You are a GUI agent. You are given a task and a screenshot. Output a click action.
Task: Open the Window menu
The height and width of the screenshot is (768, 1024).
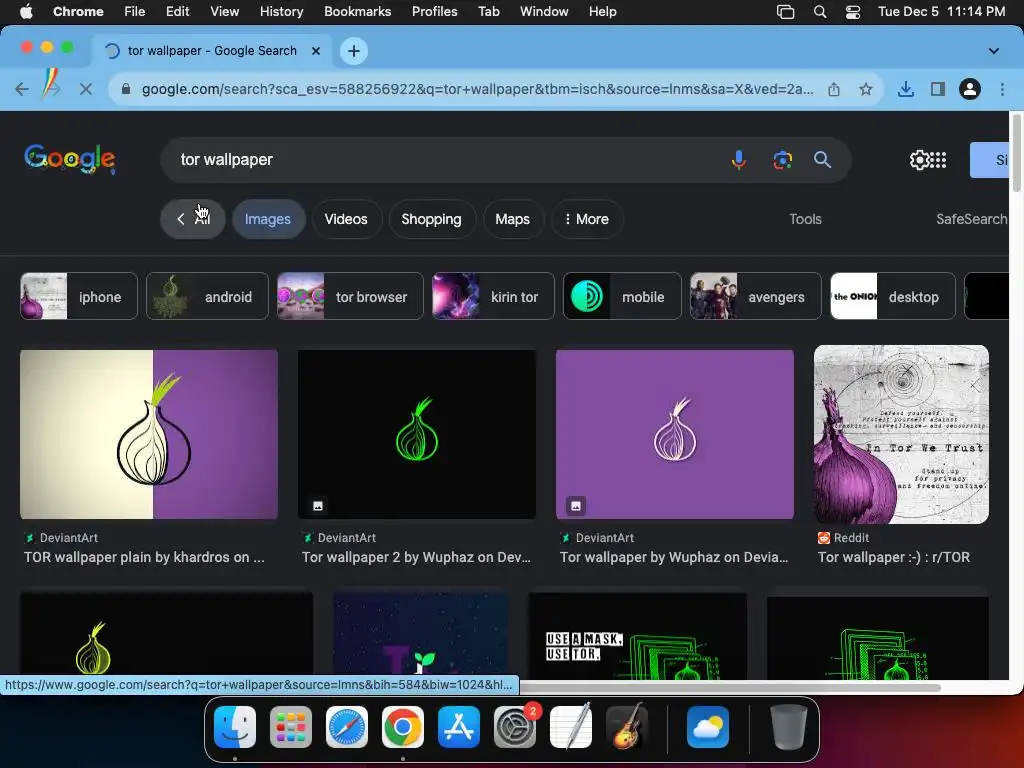pyautogui.click(x=544, y=12)
